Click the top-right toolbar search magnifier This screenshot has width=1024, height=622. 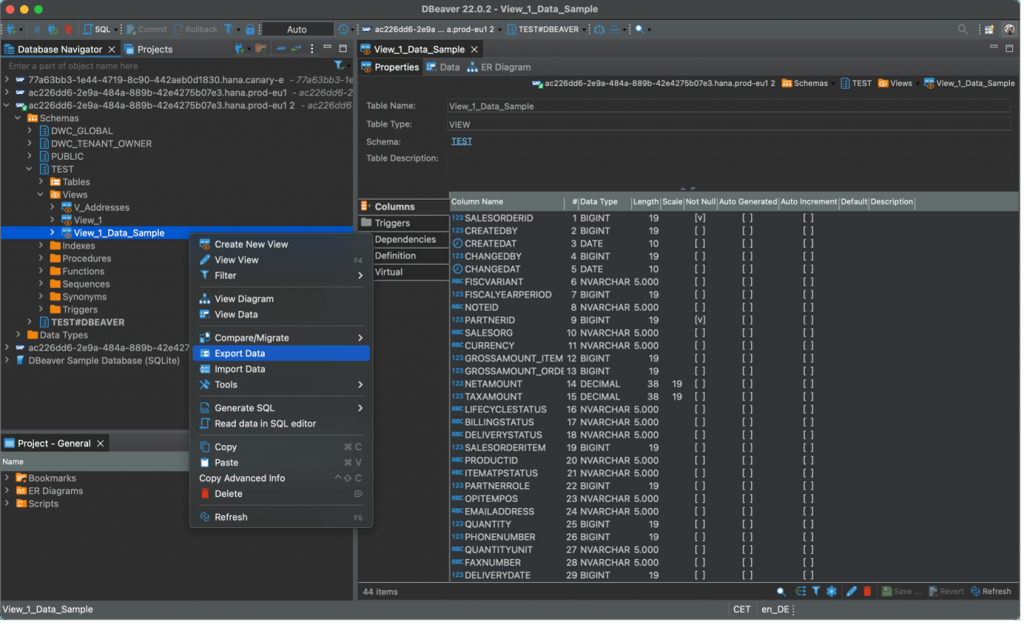point(962,29)
